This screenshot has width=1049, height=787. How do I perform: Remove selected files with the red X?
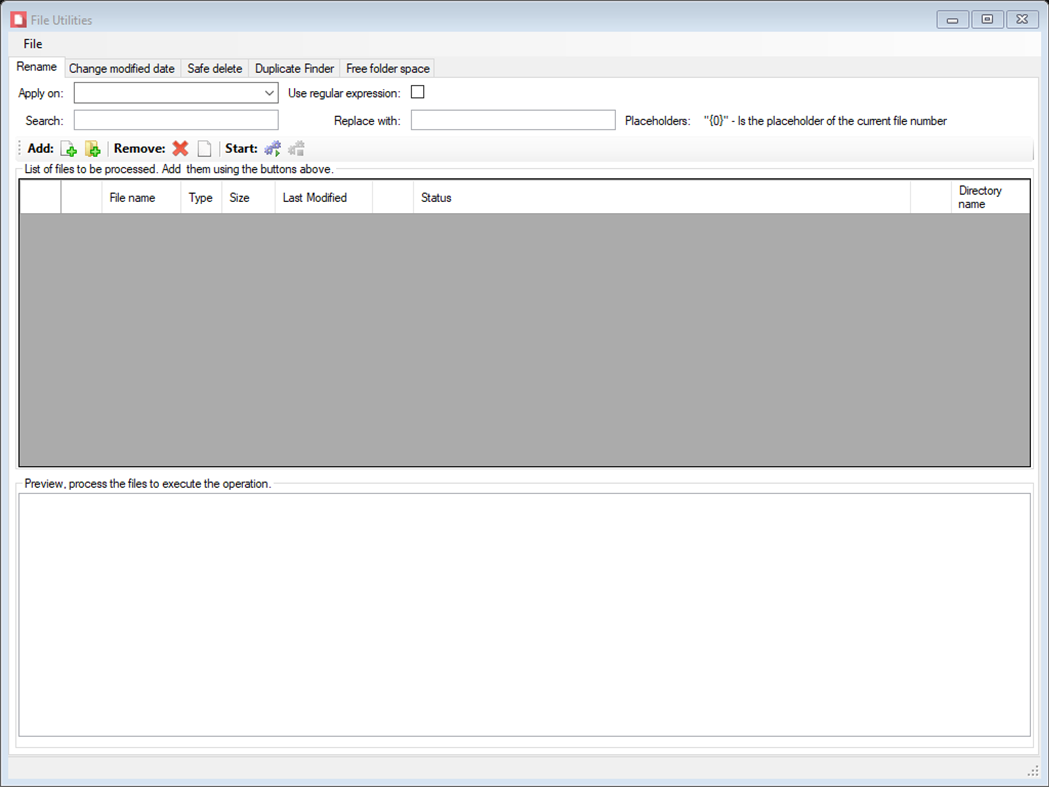pyautogui.click(x=178, y=148)
